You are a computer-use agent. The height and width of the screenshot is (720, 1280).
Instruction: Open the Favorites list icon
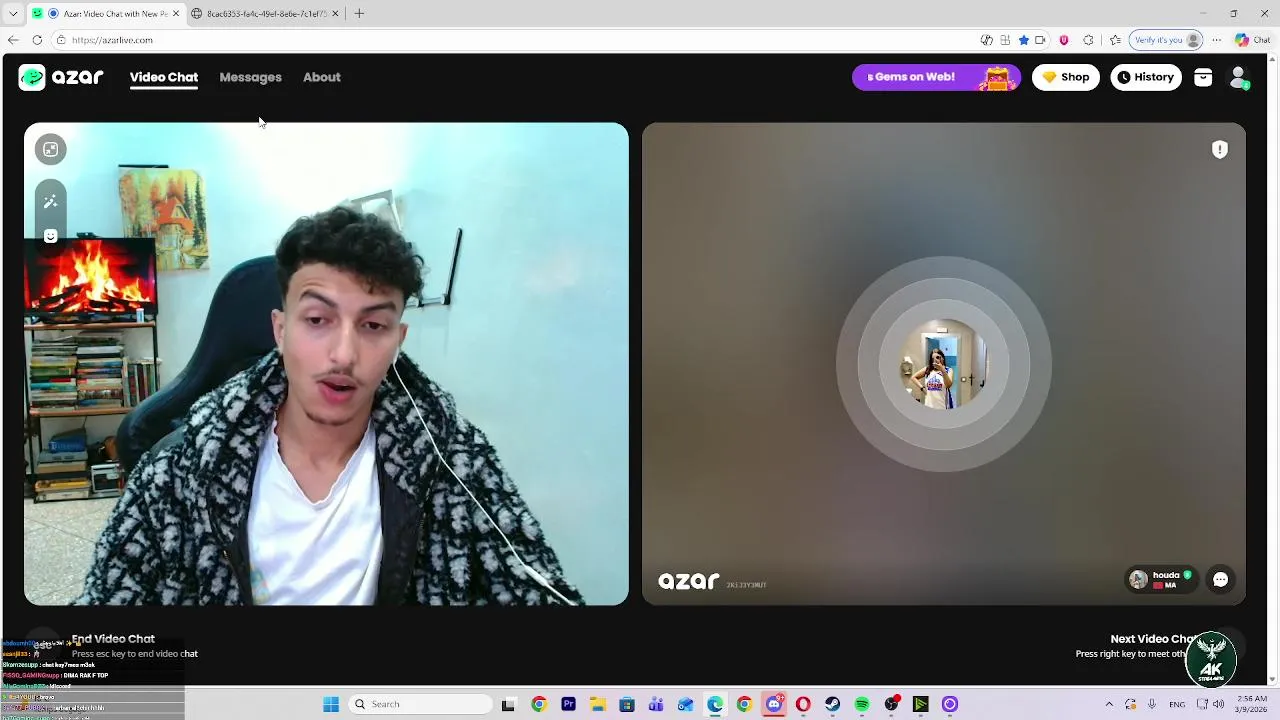1115,40
